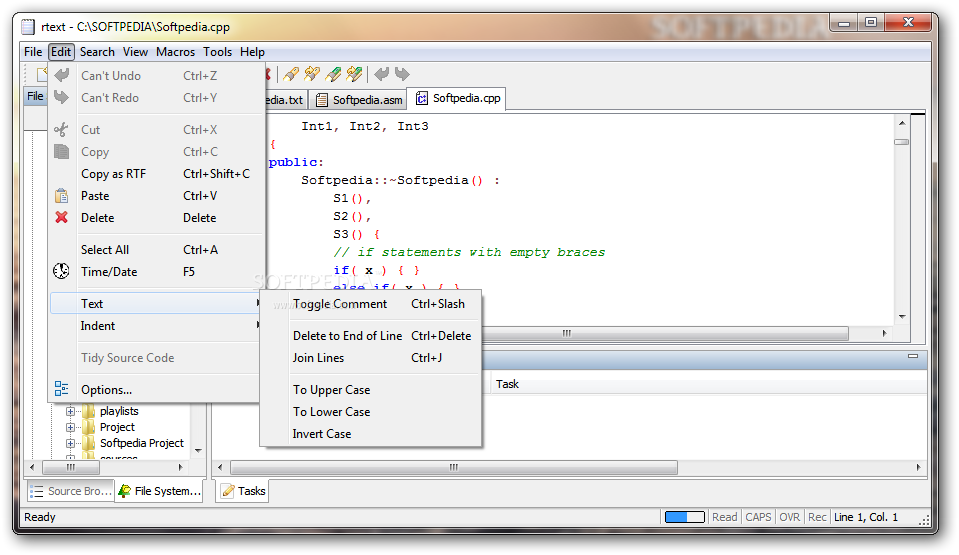Click the clock Time/Date icon in Edit menu
The image size is (959, 555).
[61, 271]
